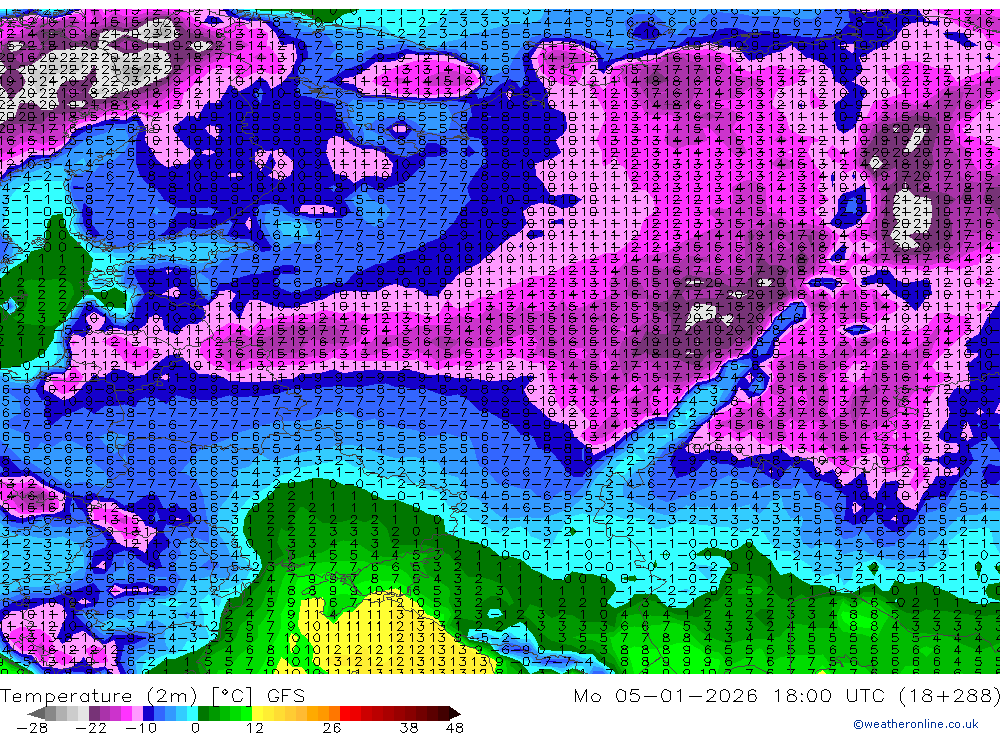Click the 38 legend label

point(409,727)
